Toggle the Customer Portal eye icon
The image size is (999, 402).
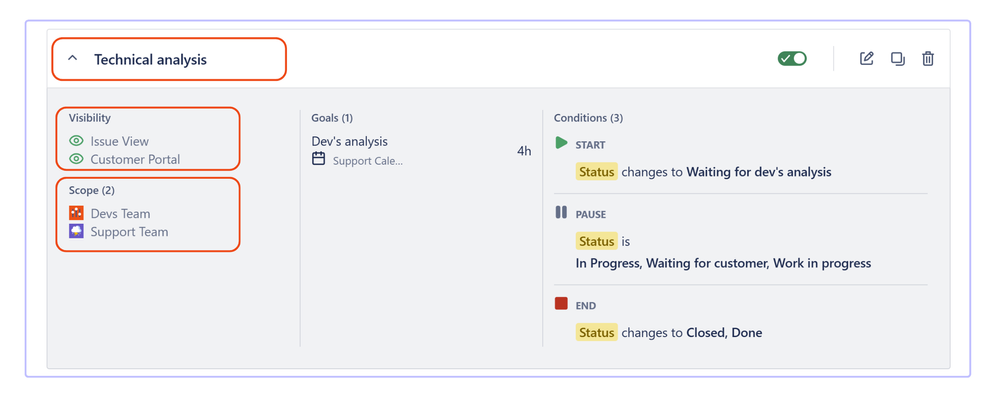pos(76,159)
